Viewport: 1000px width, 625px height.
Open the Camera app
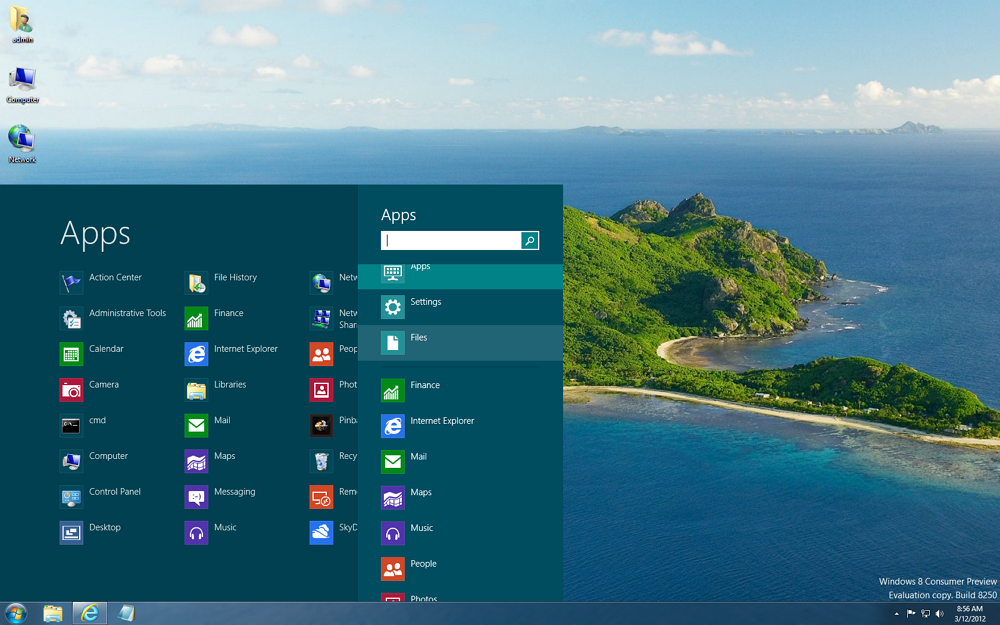click(x=103, y=384)
